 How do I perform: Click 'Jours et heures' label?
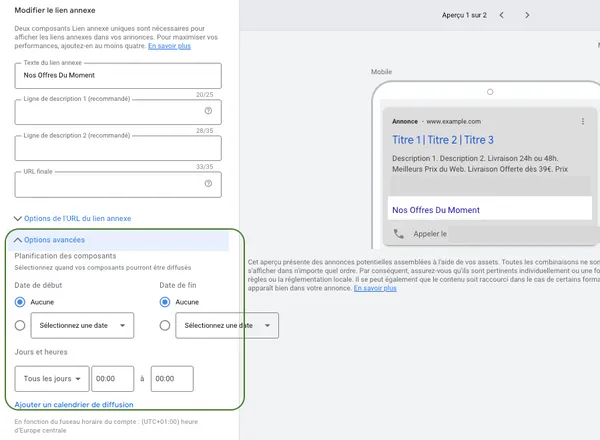41,352
